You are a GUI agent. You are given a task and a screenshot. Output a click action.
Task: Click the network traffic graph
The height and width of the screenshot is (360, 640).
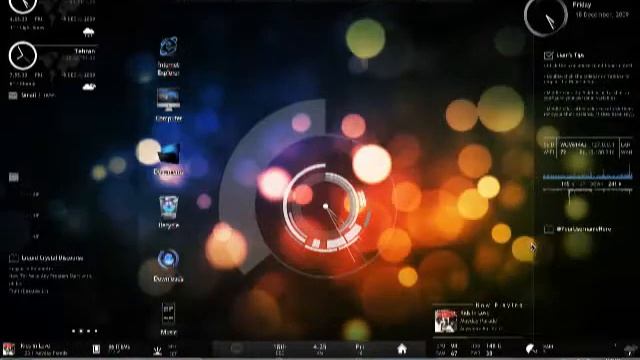click(x=588, y=173)
